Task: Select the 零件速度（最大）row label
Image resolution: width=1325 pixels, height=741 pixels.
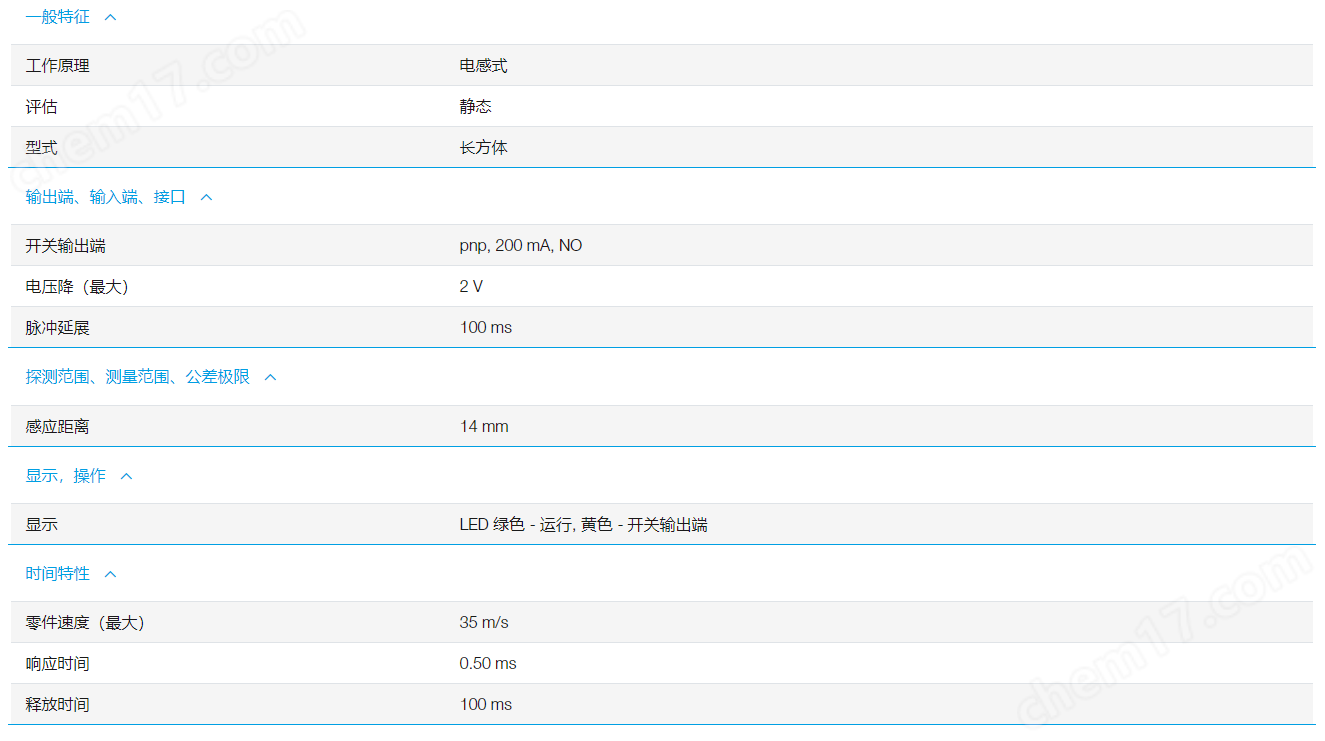Action: tap(85, 623)
